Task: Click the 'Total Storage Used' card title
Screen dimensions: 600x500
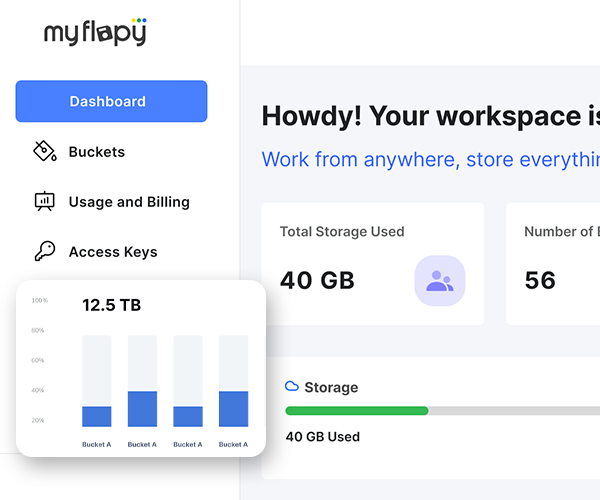Action: click(342, 231)
